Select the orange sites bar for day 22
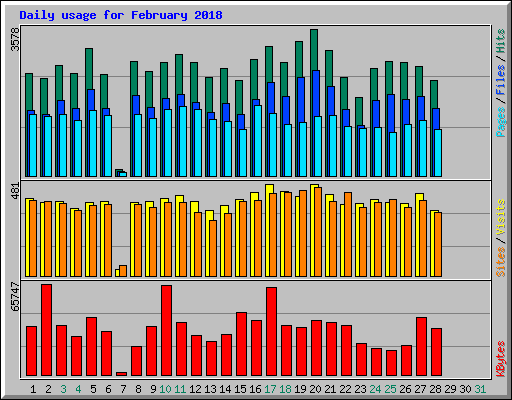This screenshot has height=400, width=512. tap(348, 234)
